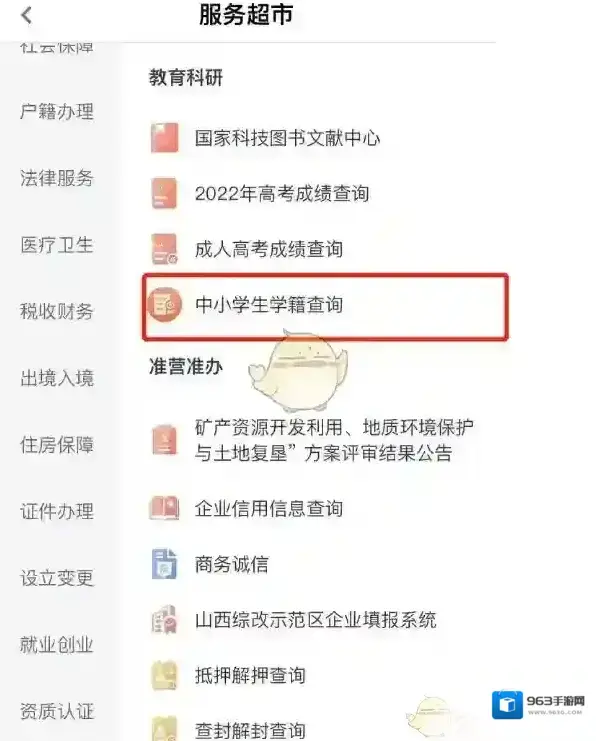
Task: Tap the 山西综改示范区企业填报系统 building icon
Action: click(164, 620)
